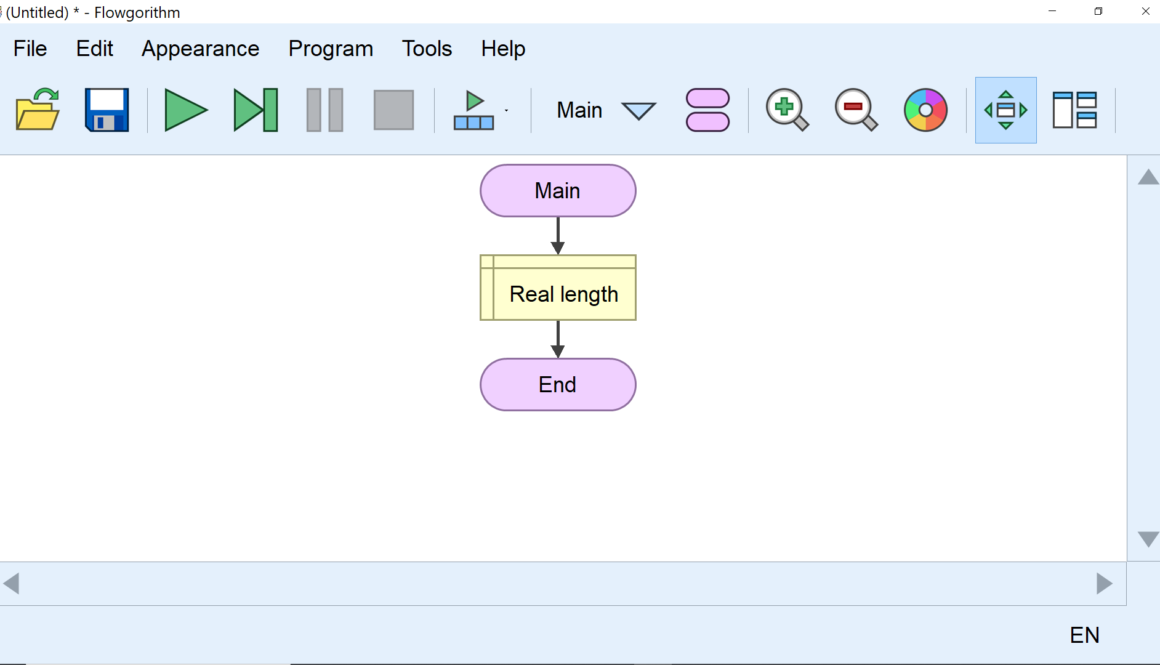
Task: Toggle the auto-scroll pan view button
Action: 1005,109
